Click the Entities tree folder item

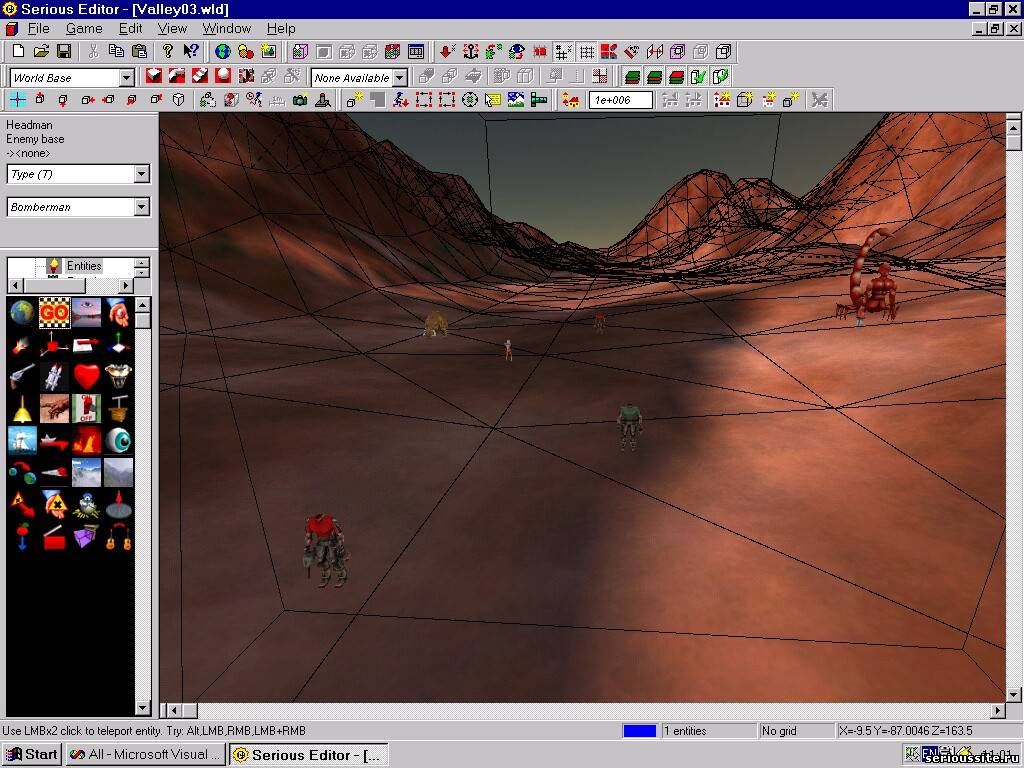tap(84, 266)
